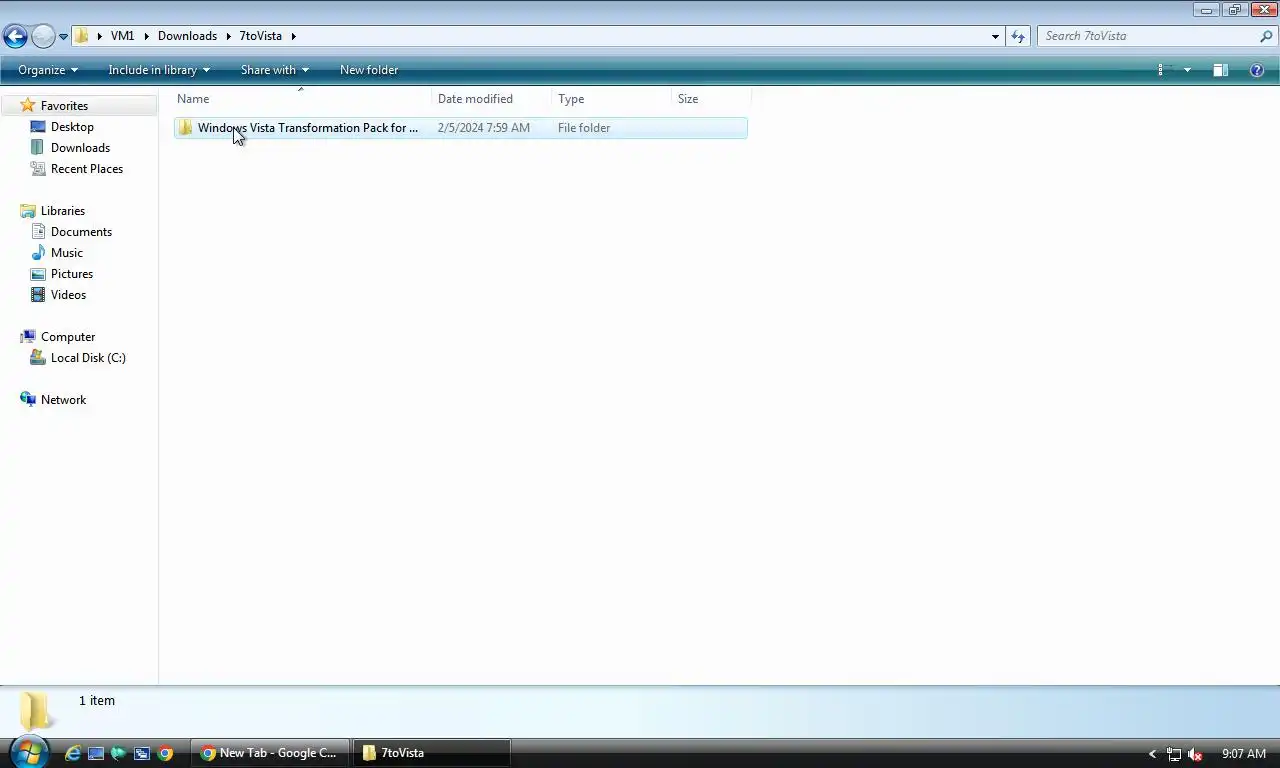Click the 7toVista taskbar button
The width and height of the screenshot is (1280, 768).
[432, 753]
